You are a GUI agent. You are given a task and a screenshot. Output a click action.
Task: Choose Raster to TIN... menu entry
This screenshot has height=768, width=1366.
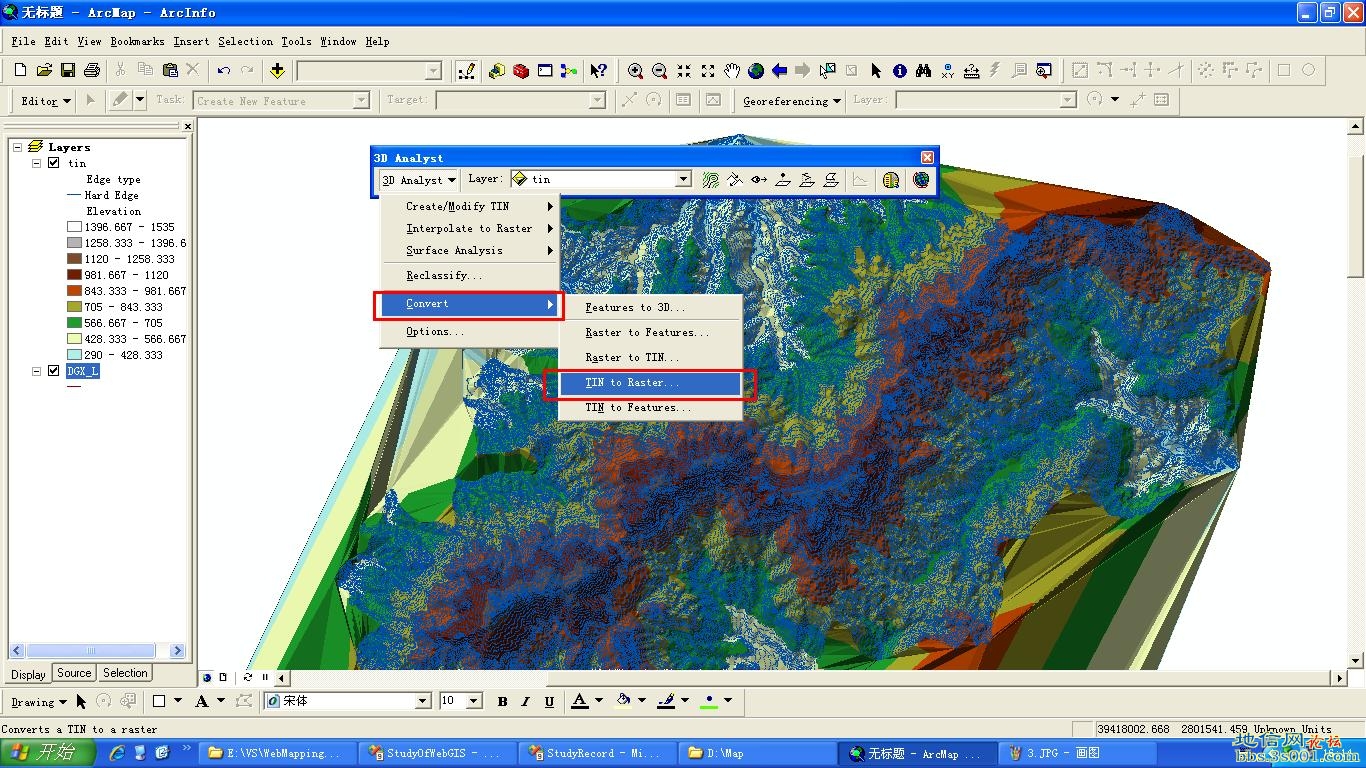click(649, 358)
